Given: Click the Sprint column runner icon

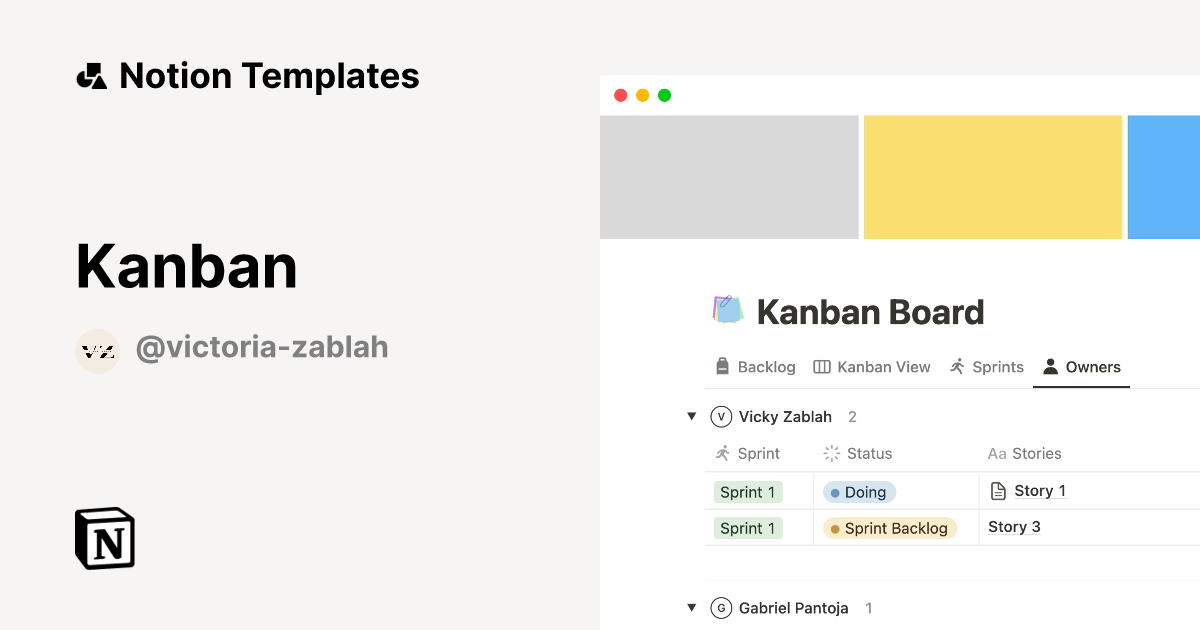Looking at the screenshot, I should tap(723, 453).
